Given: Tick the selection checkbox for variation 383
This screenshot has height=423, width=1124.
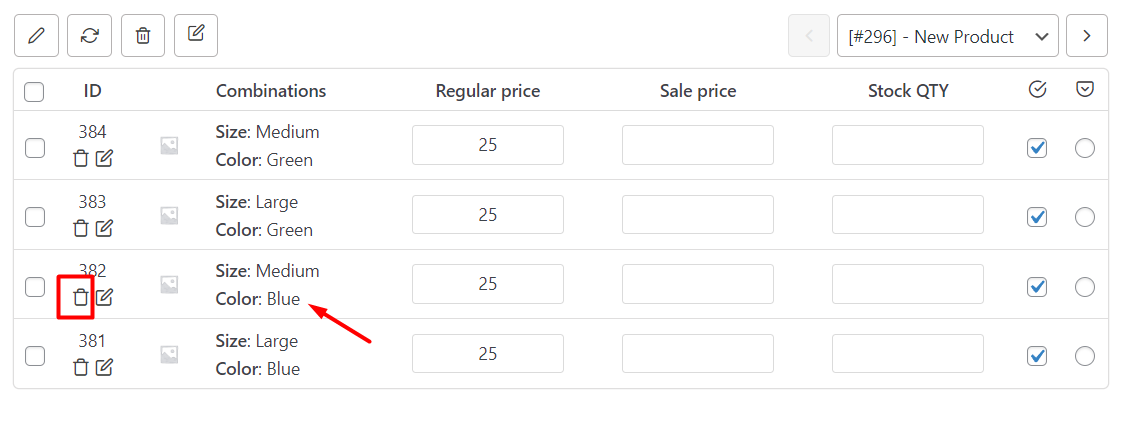Looking at the screenshot, I should 35,216.
